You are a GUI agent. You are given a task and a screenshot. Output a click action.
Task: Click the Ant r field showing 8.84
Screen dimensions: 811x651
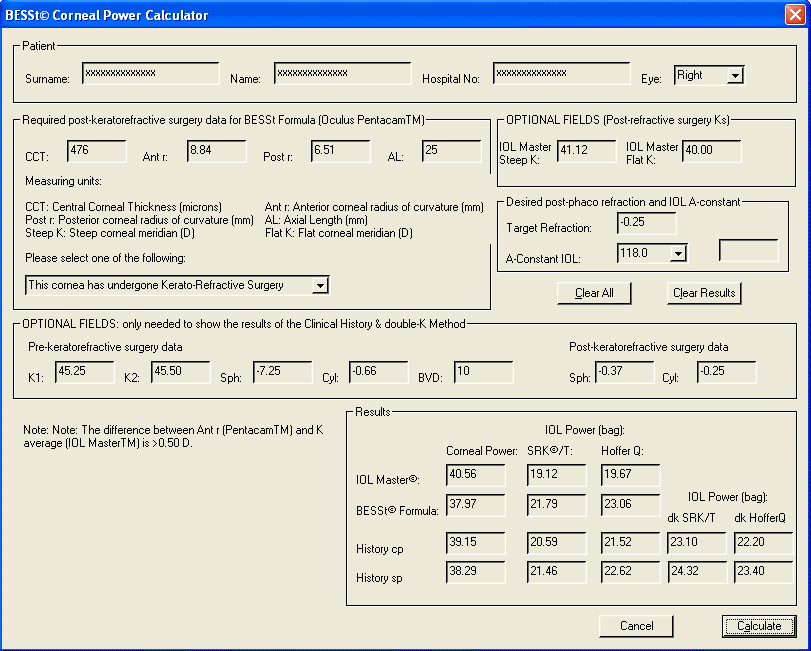click(x=216, y=151)
